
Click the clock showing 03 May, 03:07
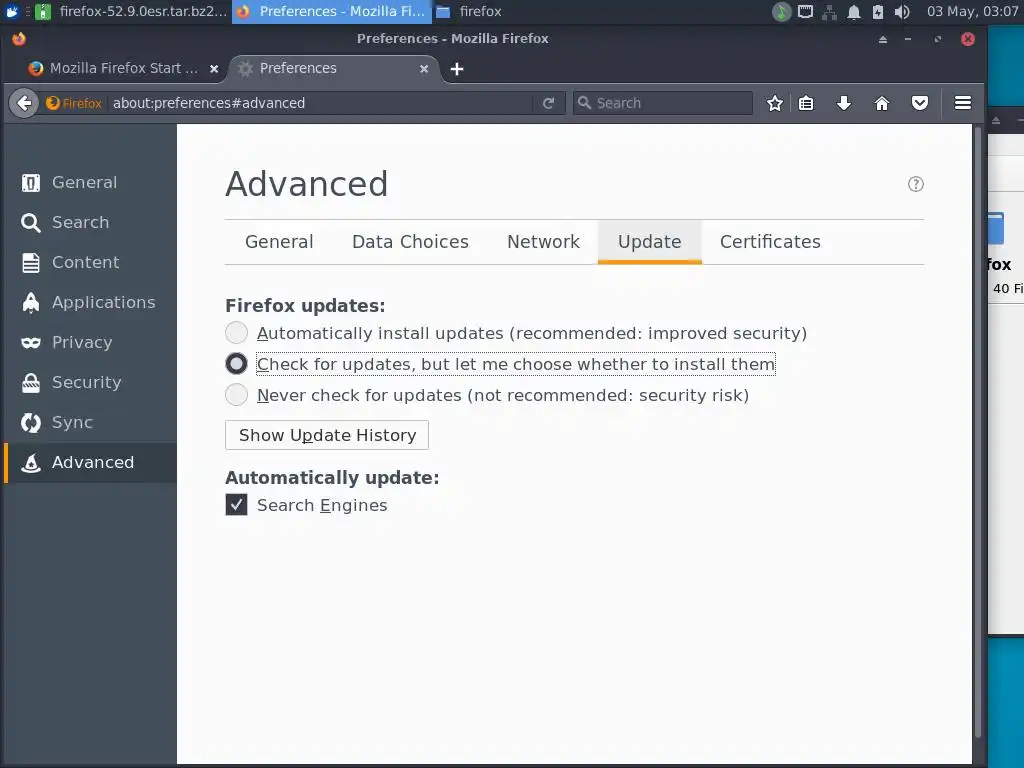coord(972,12)
